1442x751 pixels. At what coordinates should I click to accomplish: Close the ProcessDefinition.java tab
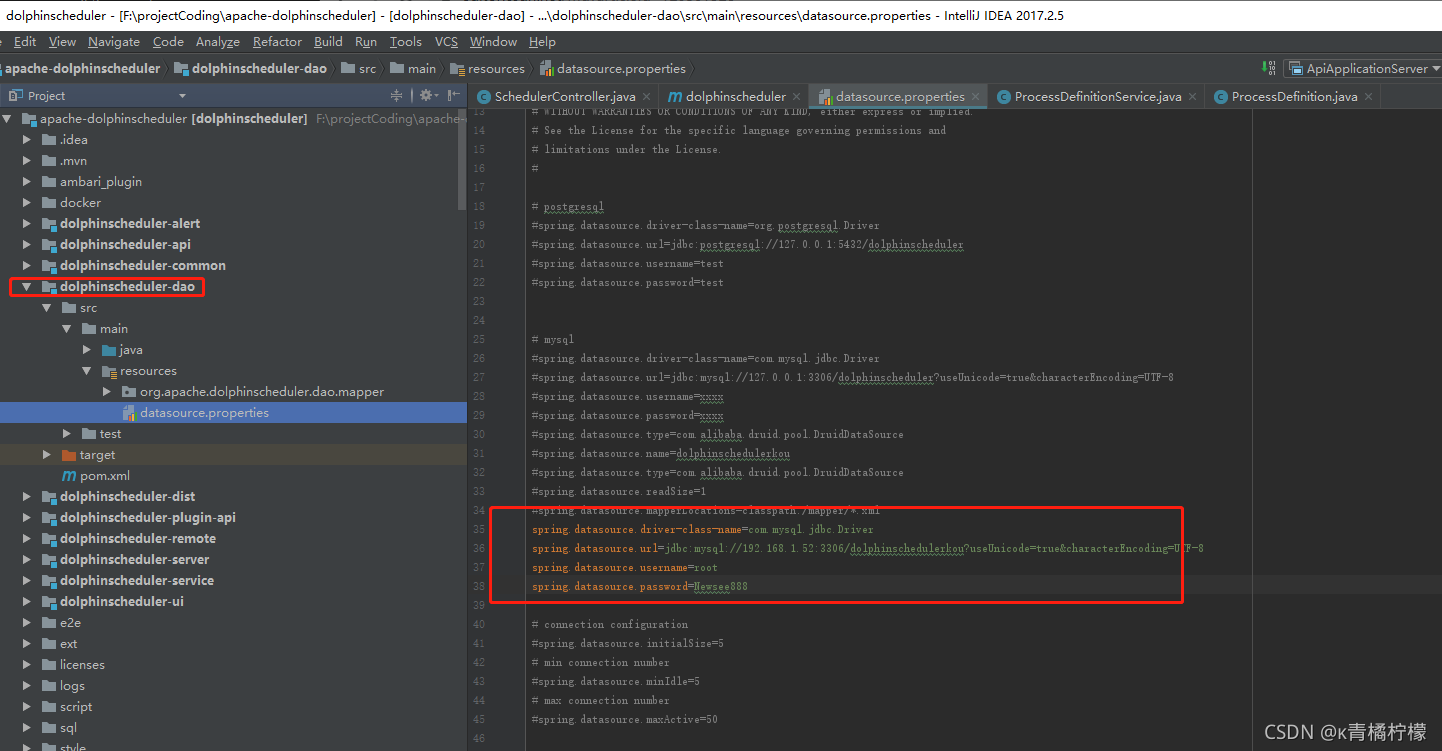(x=1369, y=97)
